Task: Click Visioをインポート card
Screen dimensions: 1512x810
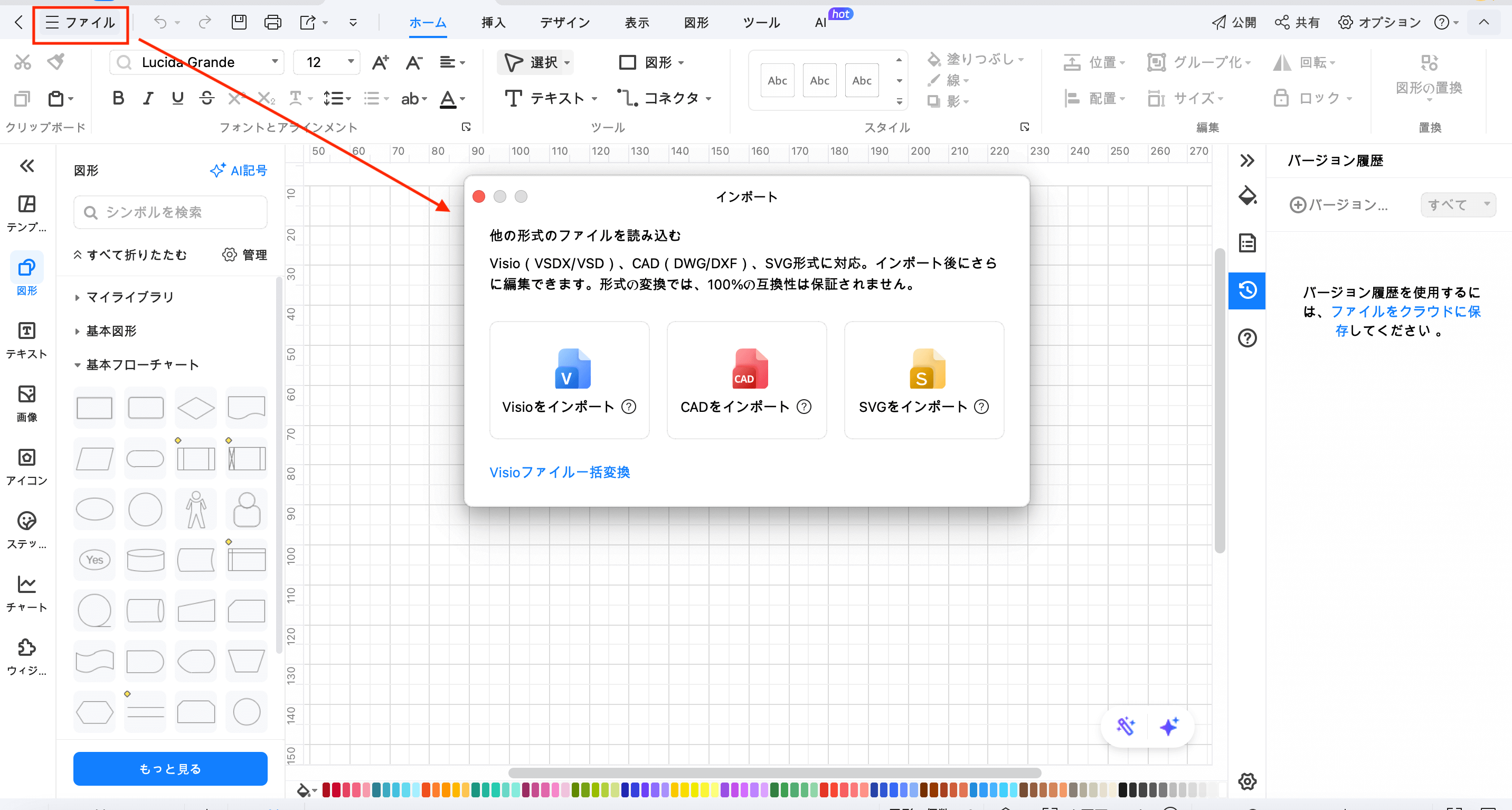Action: 569,380
